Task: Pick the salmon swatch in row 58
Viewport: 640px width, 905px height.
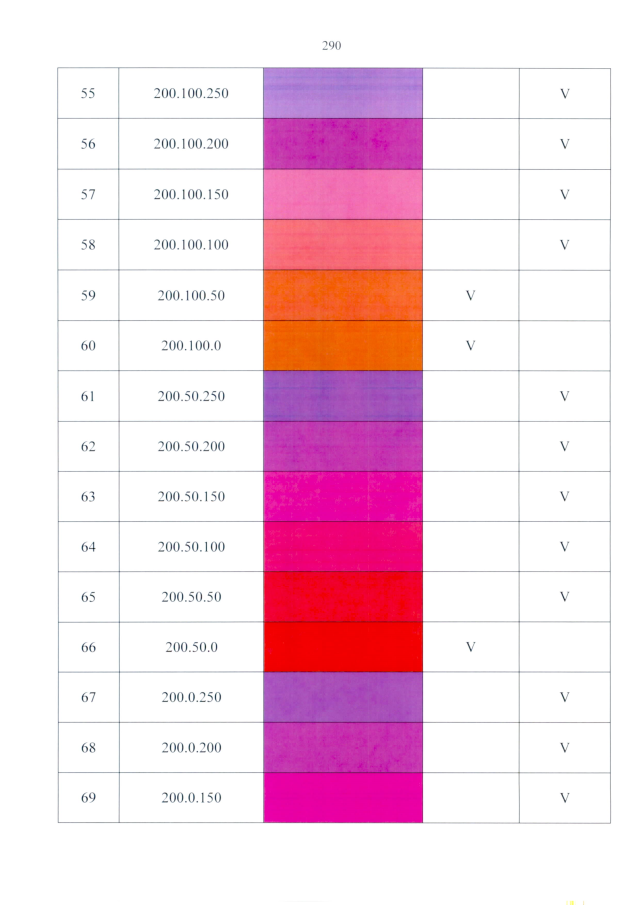Action: (x=343, y=245)
